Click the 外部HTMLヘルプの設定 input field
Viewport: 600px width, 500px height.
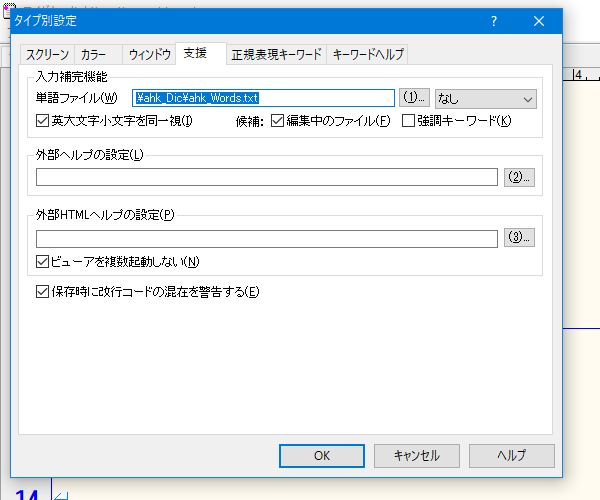[x=267, y=239]
